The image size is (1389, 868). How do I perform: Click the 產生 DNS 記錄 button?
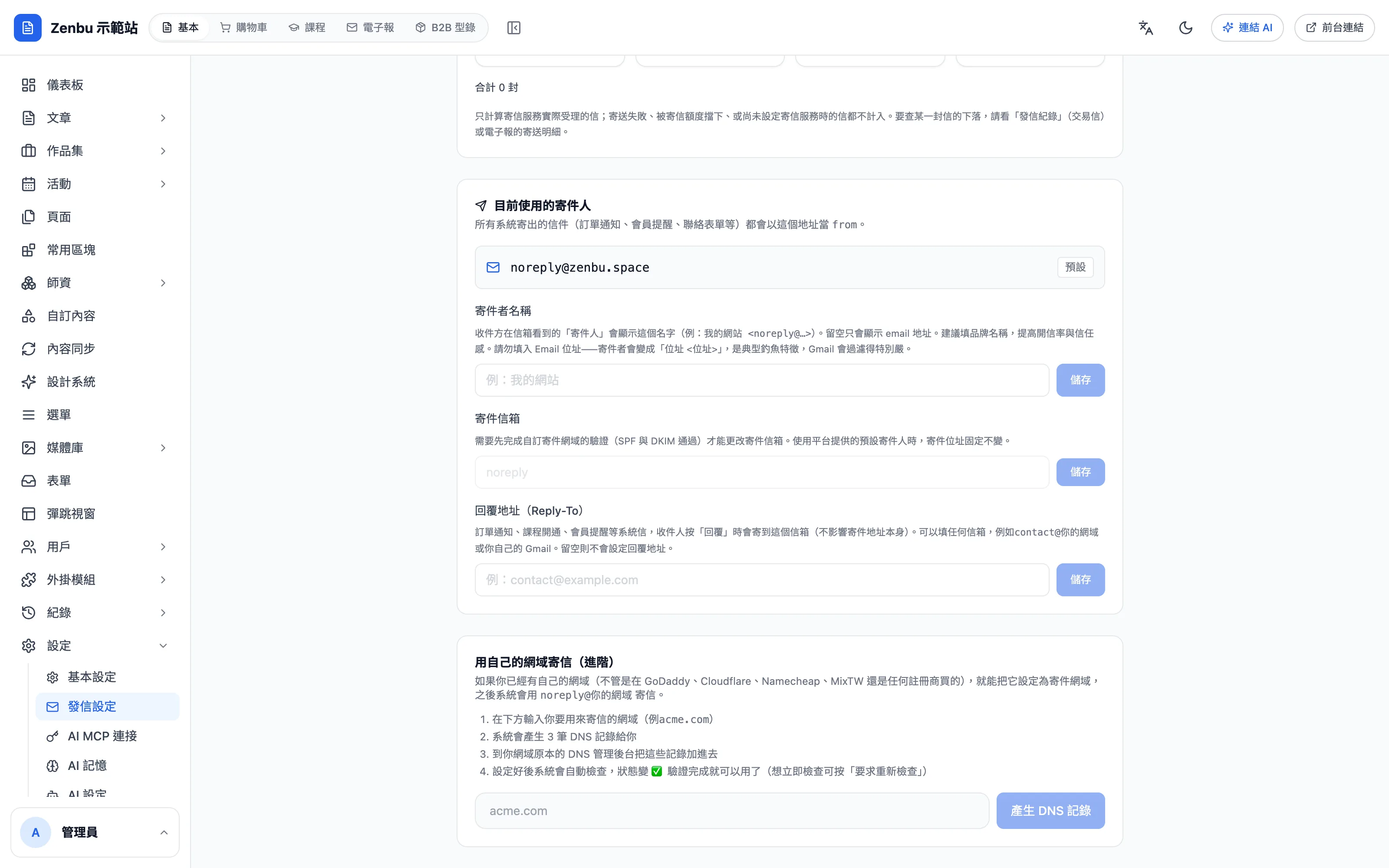click(1050, 811)
